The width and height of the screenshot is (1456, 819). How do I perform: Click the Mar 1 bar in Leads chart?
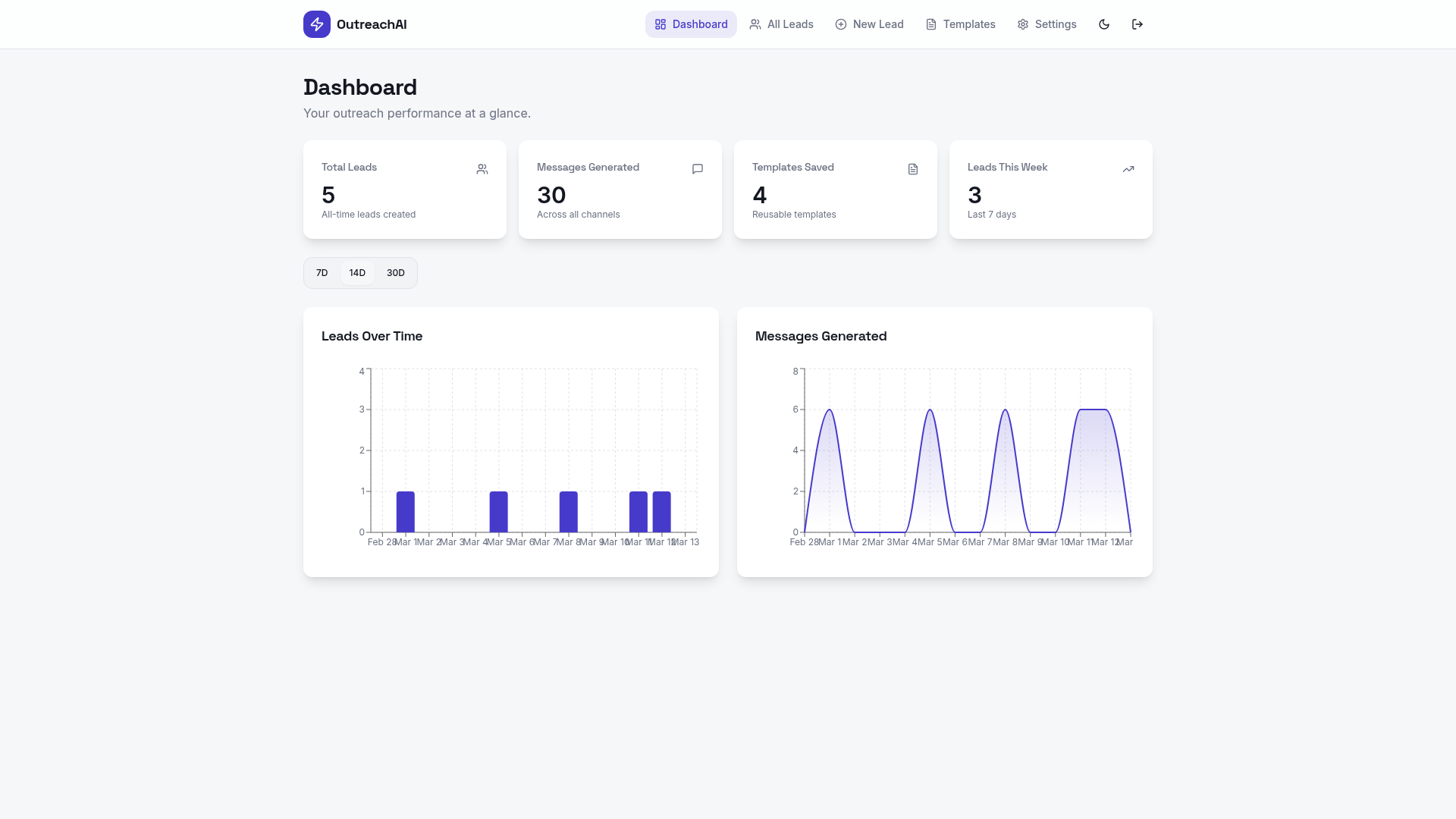(406, 512)
